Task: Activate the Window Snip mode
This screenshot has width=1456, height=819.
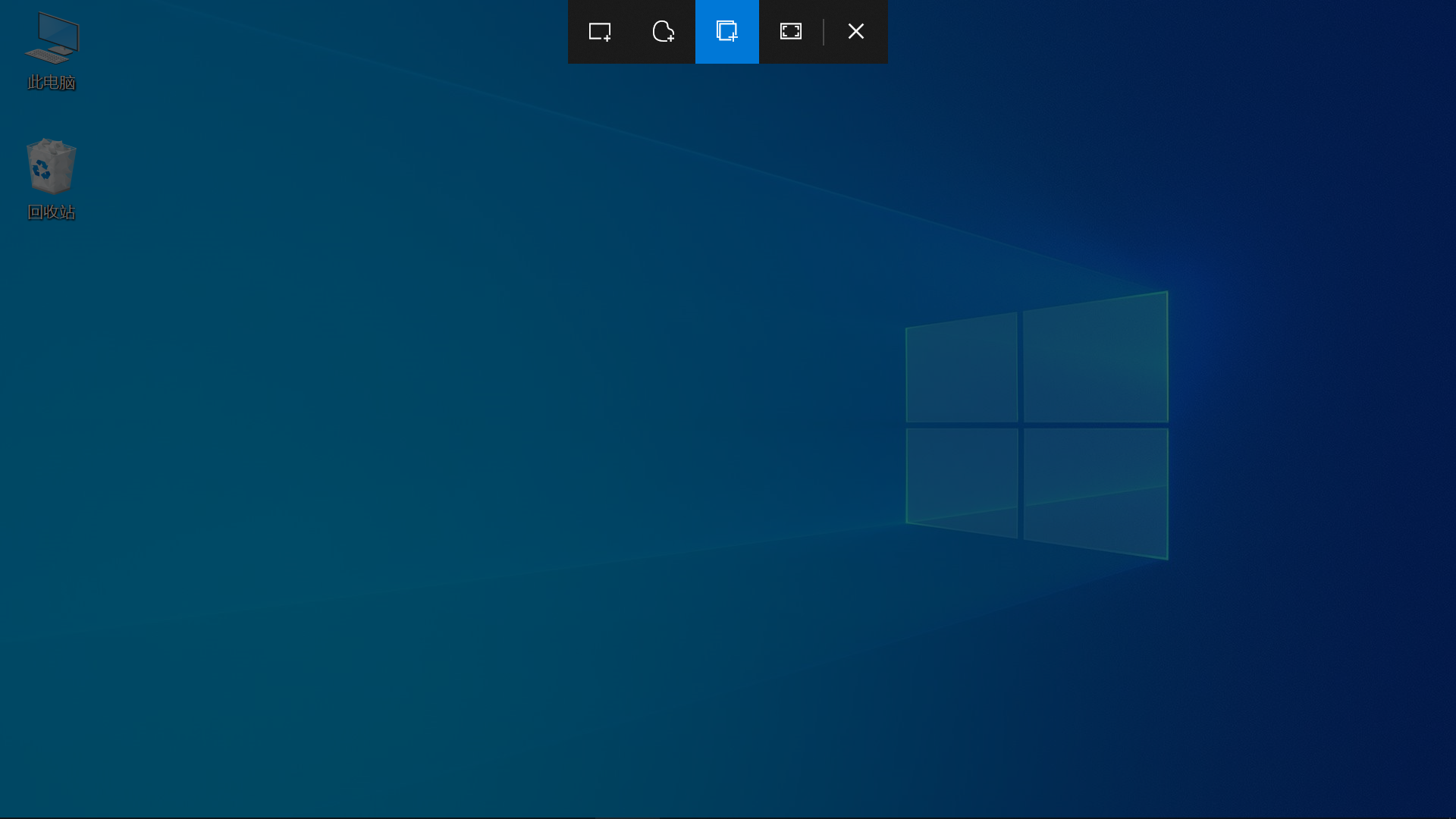Action: 727,32
